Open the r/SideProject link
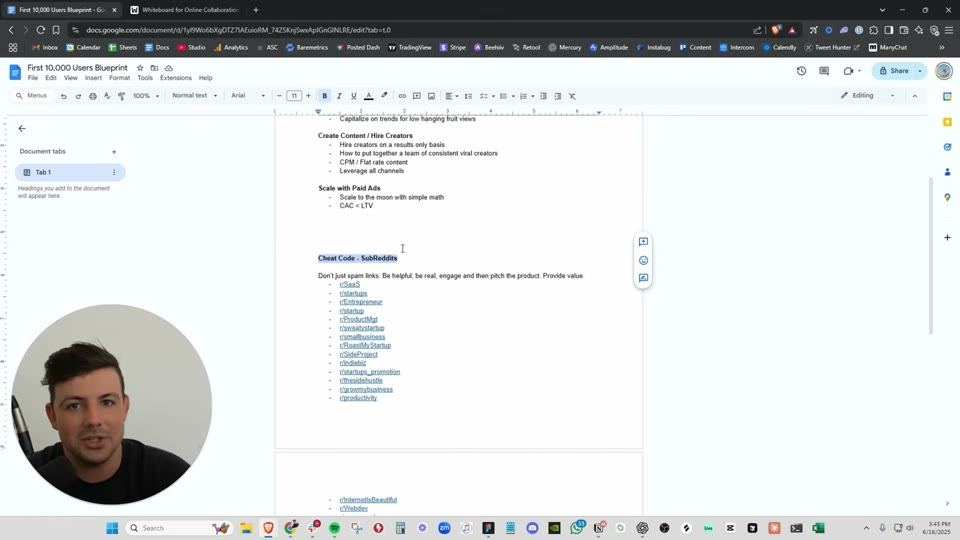The image size is (960, 540). [358, 354]
